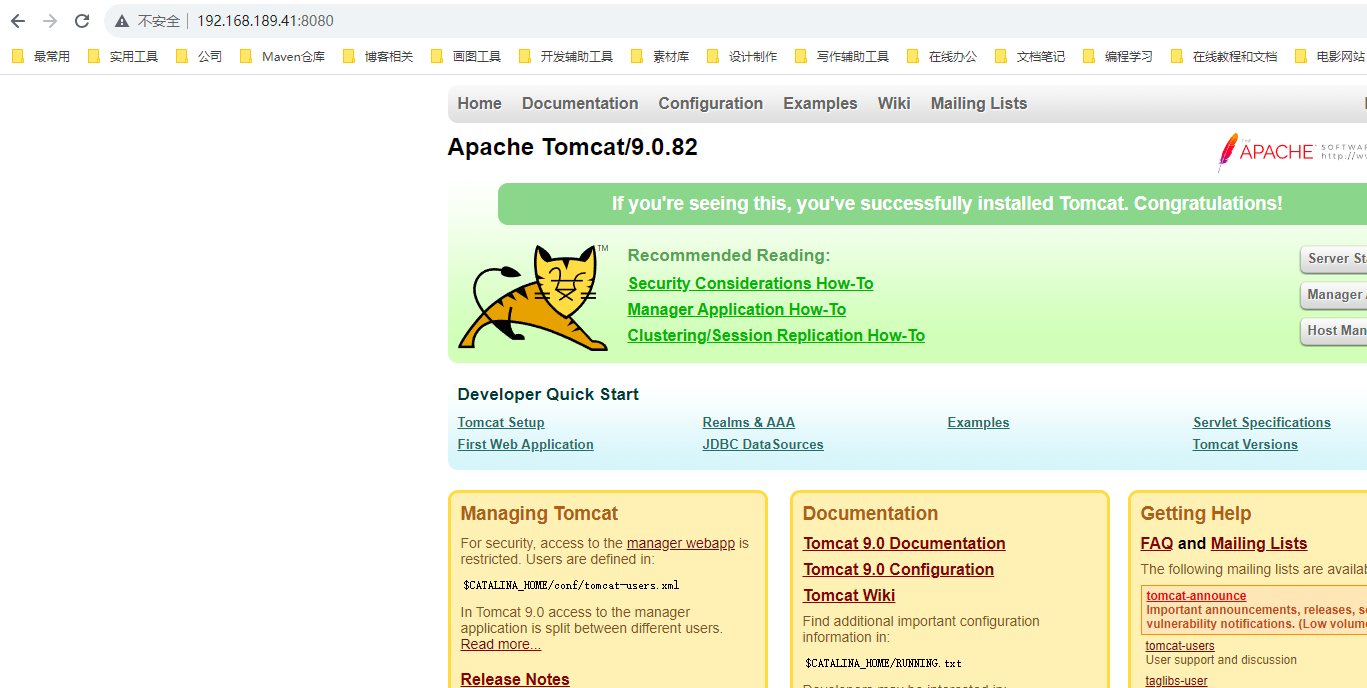Image resolution: width=1367 pixels, height=688 pixels.
Task: Open Examples link in Developer Quick Start
Action: click(x=978, y=422)
